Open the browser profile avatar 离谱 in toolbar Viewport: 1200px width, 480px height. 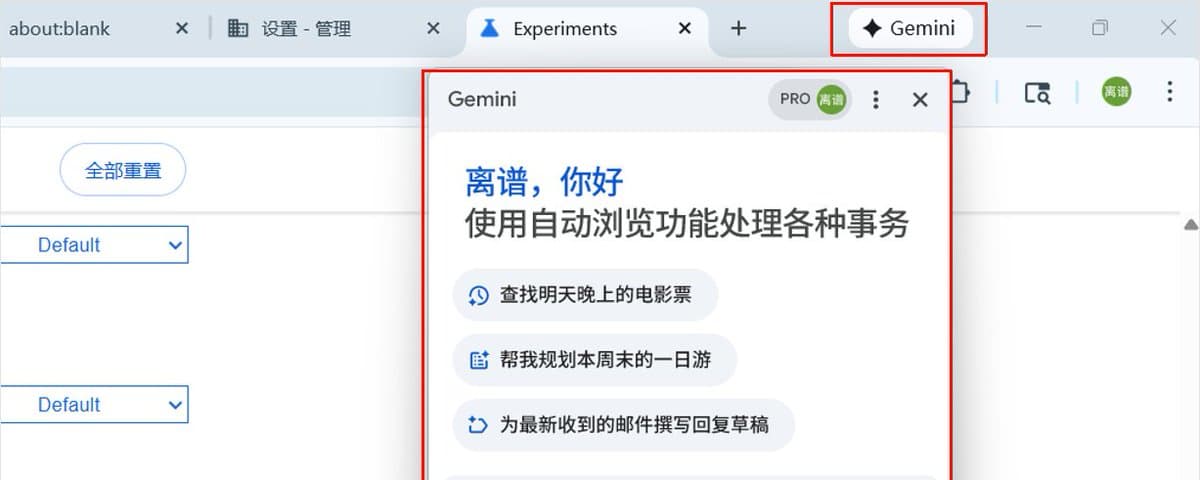(1117, 92)
